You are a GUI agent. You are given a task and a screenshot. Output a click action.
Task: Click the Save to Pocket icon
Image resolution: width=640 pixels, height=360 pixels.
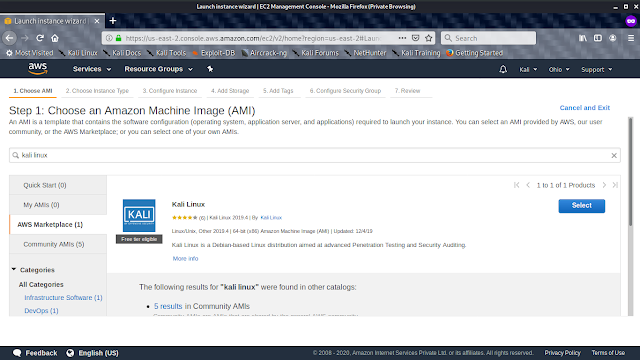[416, 38]
